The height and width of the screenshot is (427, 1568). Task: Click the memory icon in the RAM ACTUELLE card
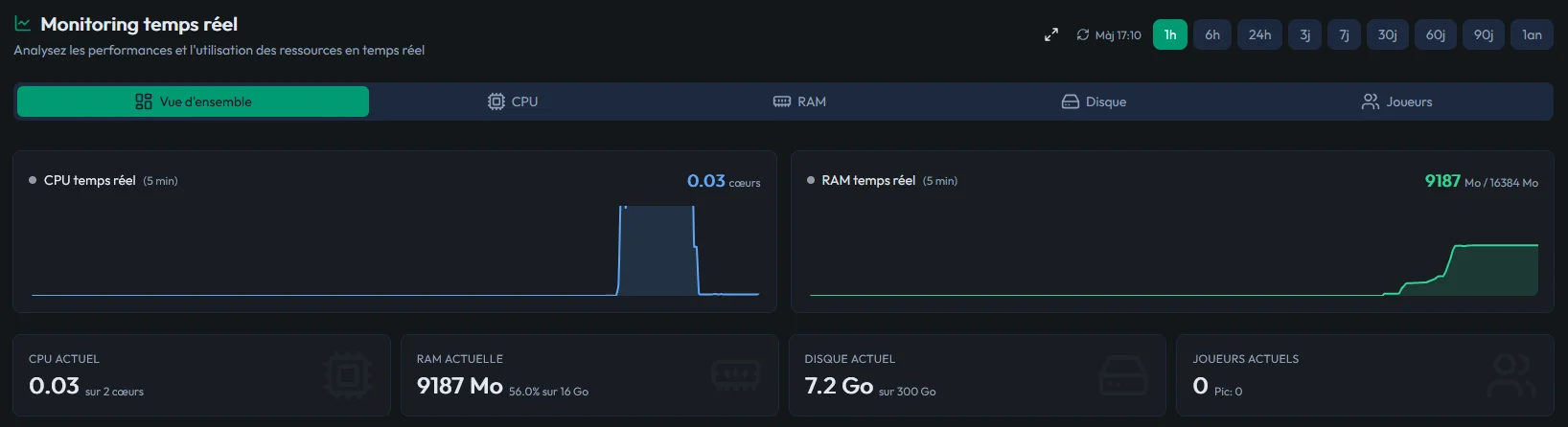pyautogui.click(x=736, y=374)
